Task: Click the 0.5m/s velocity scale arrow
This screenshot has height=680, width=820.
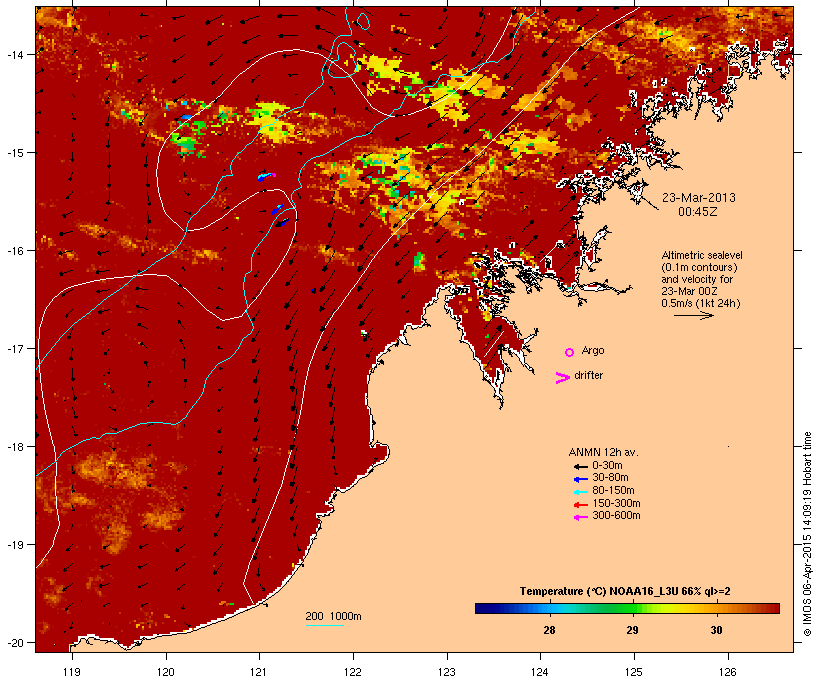Action: pyautogui.click(x=693, y=315)
